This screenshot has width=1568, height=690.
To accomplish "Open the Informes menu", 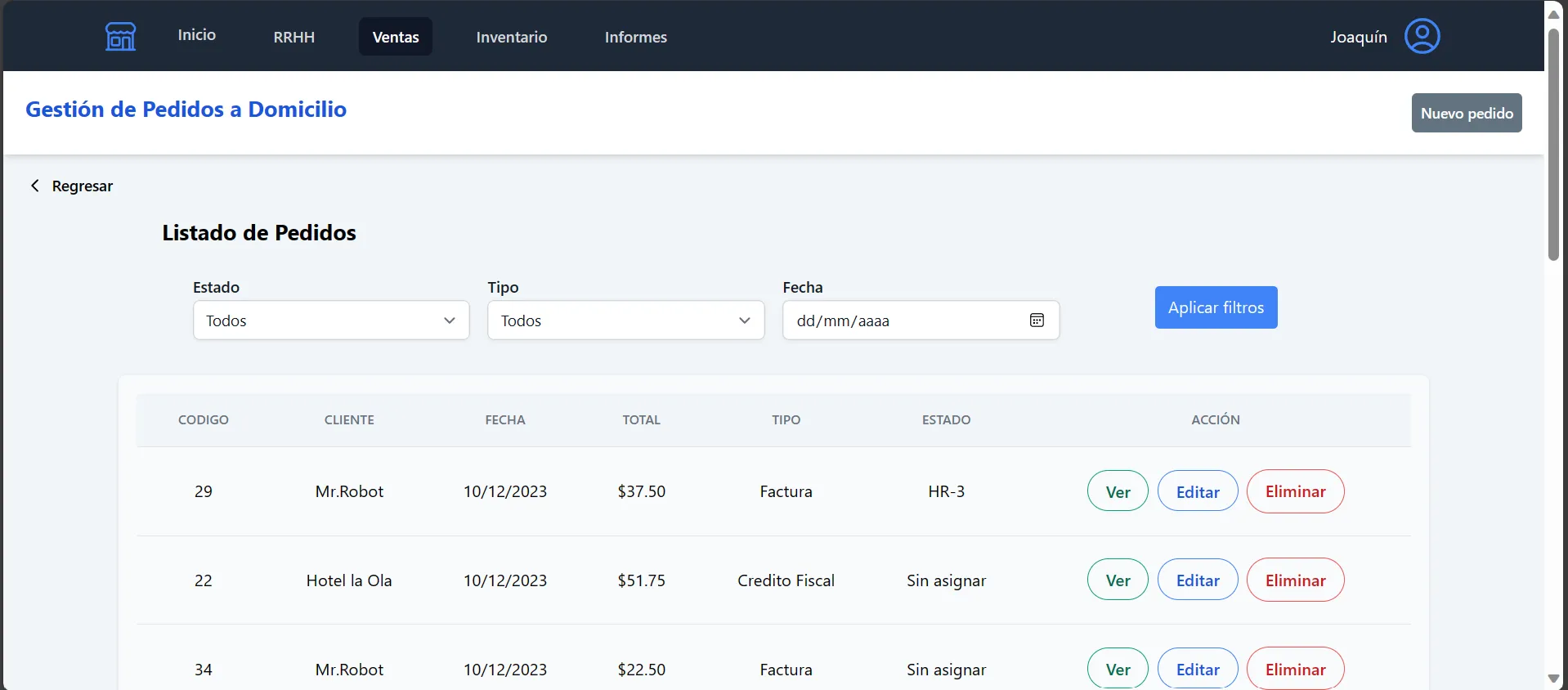I will tap(636, 37).
